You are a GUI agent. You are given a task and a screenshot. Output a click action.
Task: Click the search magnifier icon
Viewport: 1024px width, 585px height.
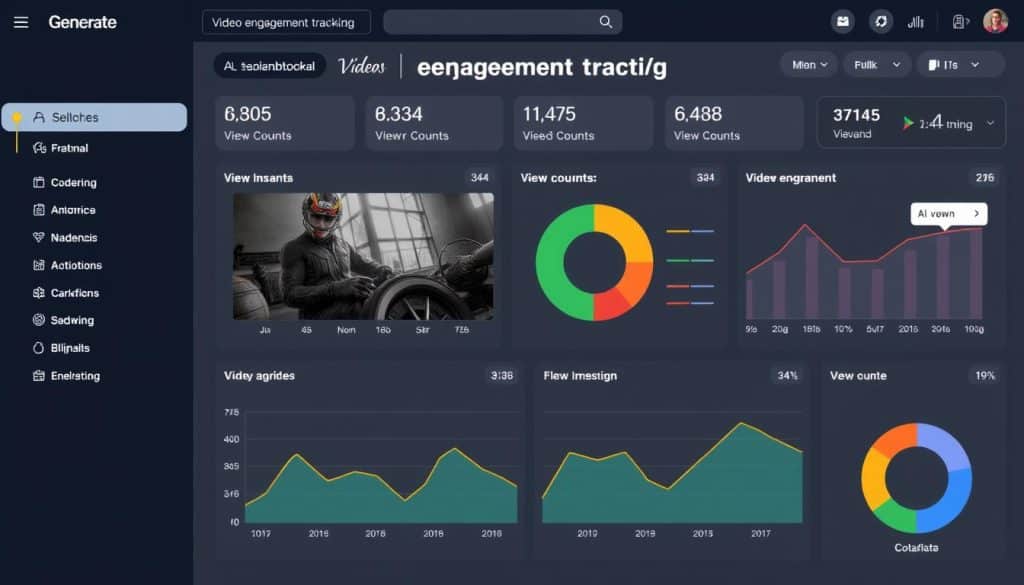605,22
